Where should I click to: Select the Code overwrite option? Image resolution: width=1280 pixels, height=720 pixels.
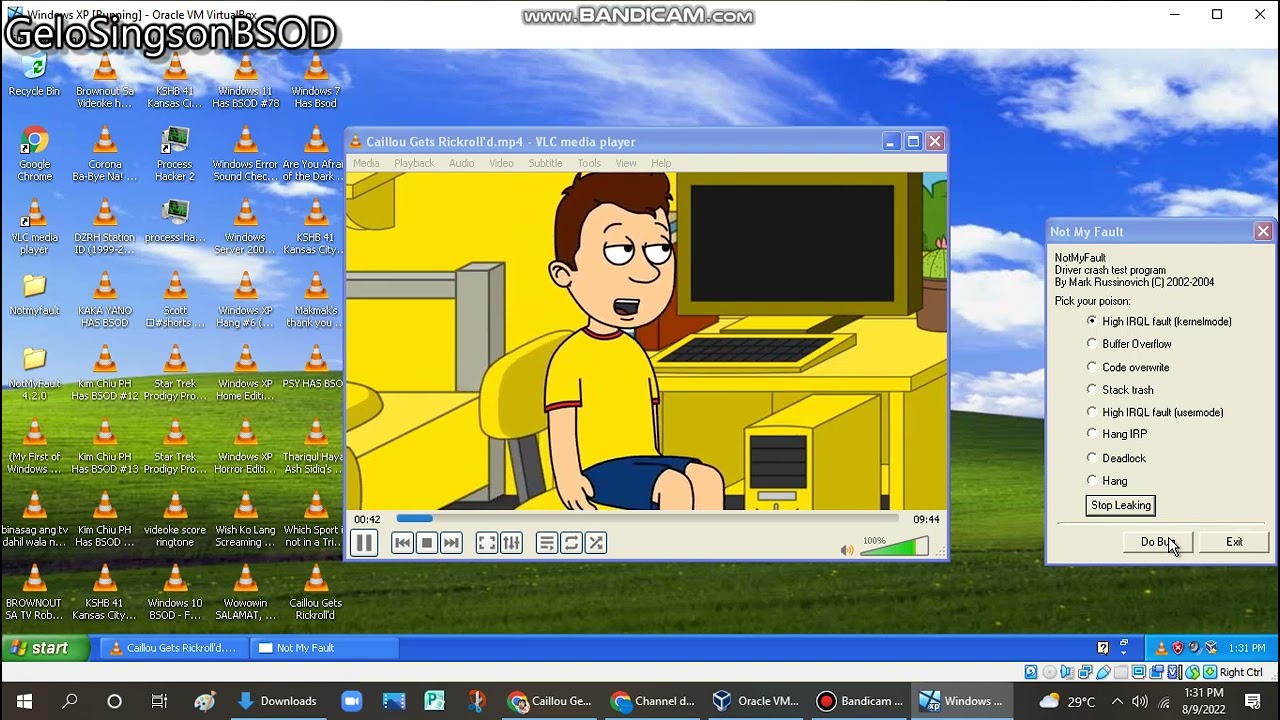(x=1128, y=367)
